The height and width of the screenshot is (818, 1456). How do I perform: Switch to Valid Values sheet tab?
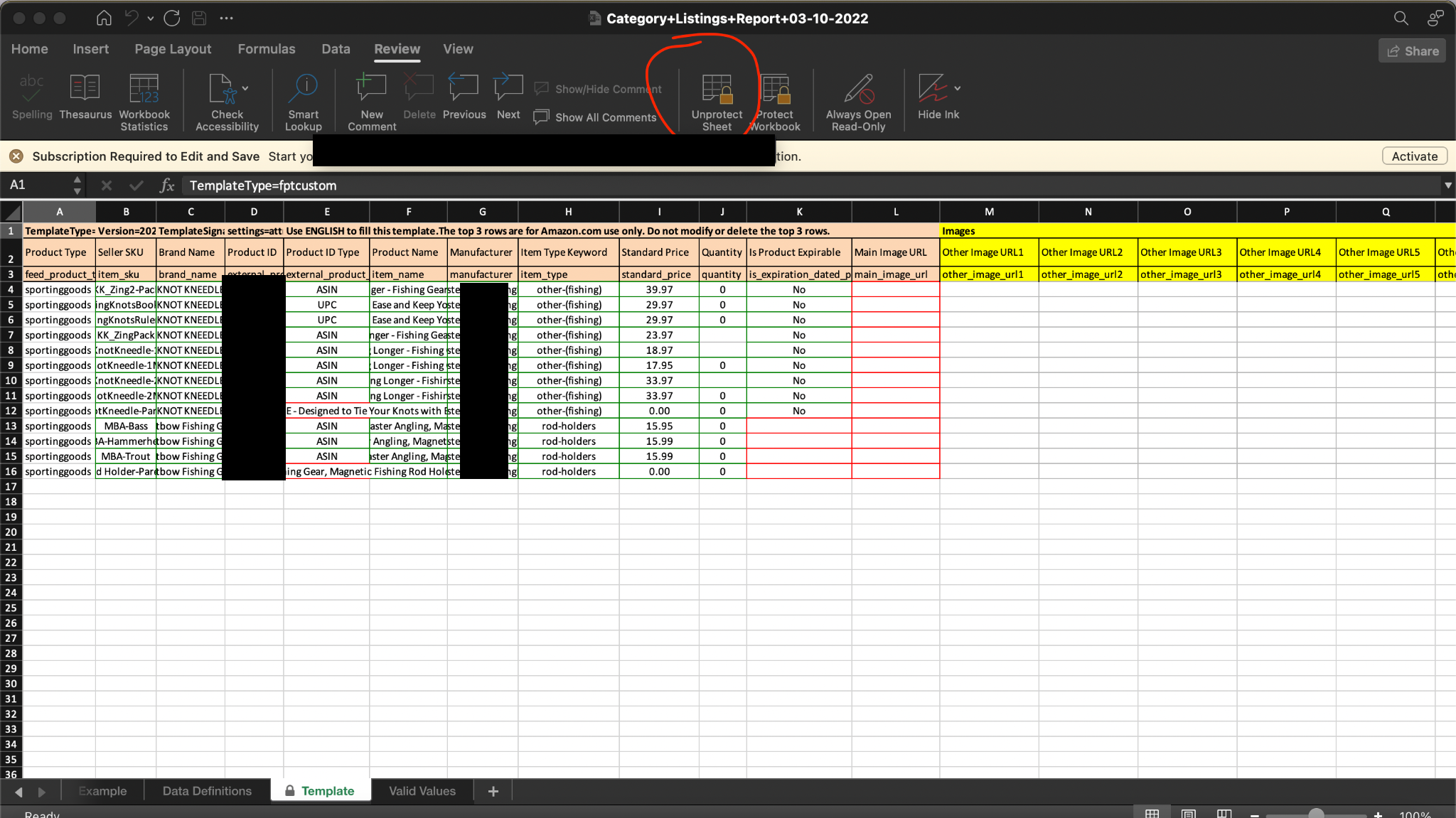(422, 791)
